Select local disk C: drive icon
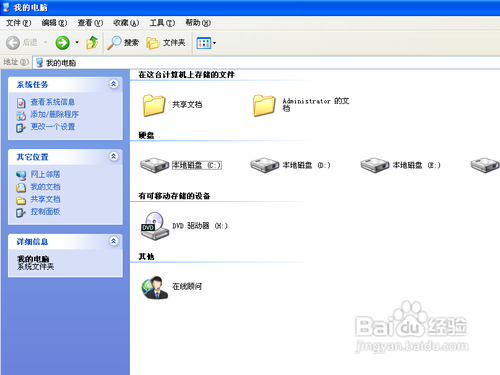The height and width of the screenshot is (375, 500). pos(154,165)
